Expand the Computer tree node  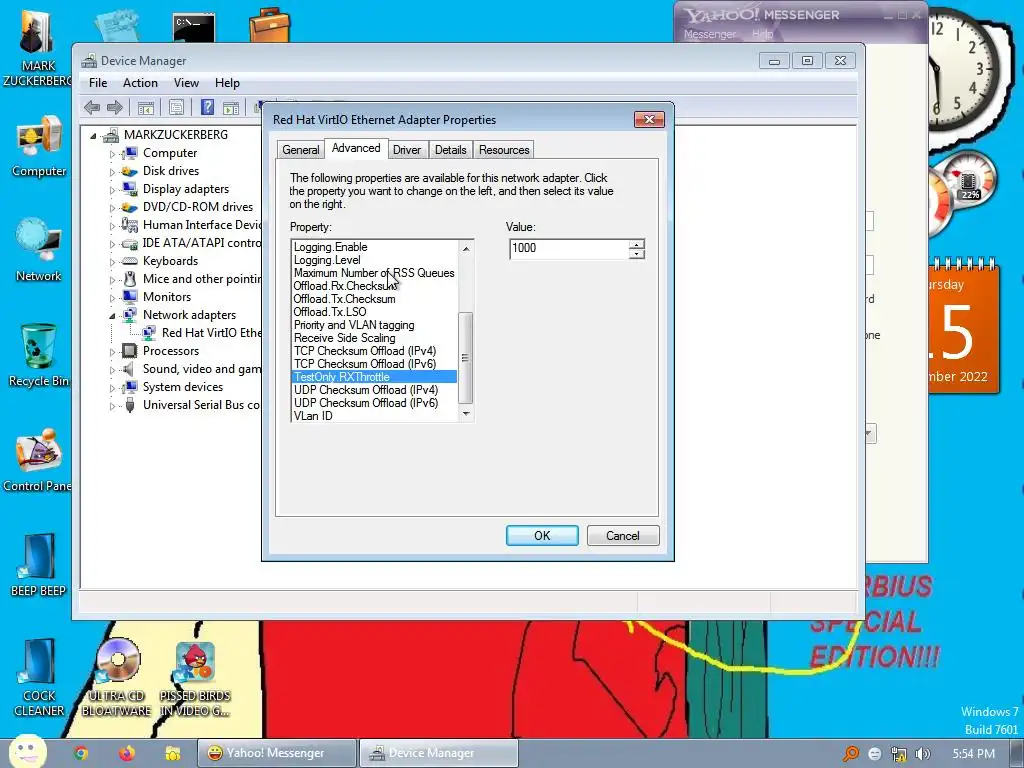(112, 154)
